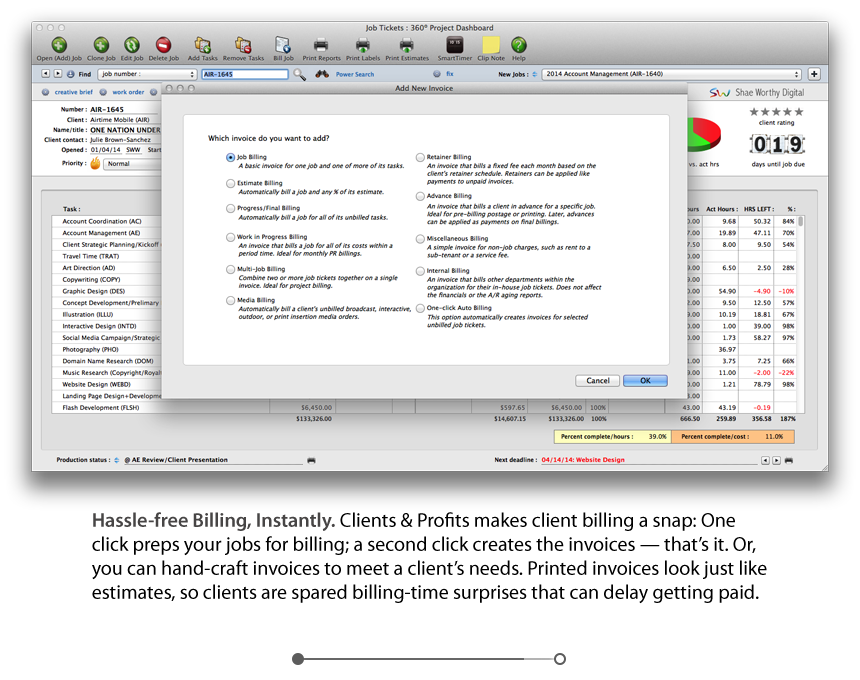Cancel the Add New Invoice dialog

[x=597, y=381]
